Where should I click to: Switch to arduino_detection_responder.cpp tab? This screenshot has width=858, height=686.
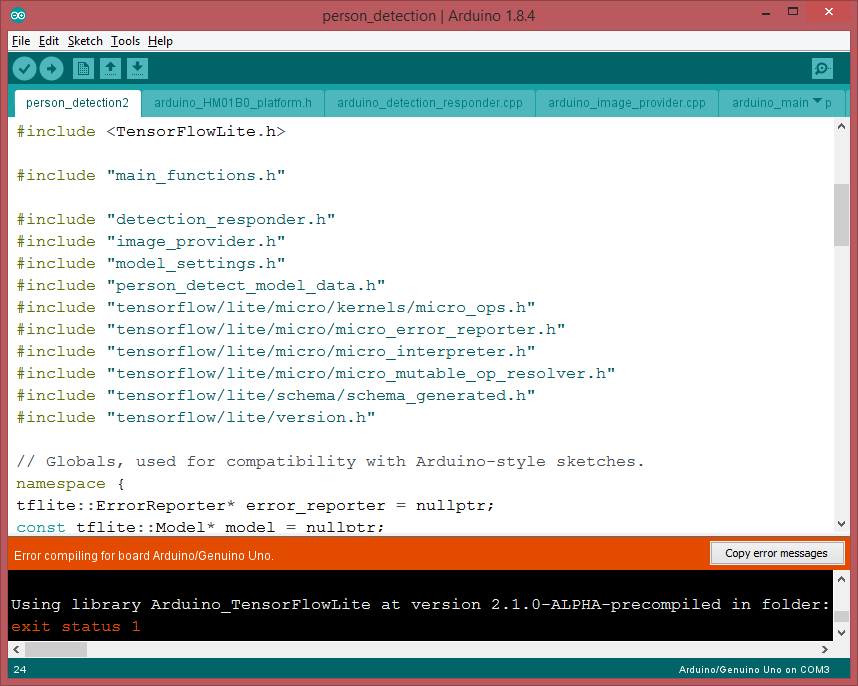(x=429, y=103)
